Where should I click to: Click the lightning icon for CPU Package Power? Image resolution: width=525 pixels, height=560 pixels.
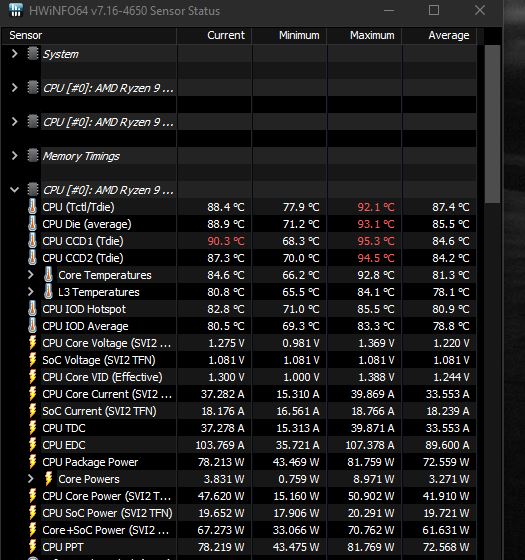[32, 461]
